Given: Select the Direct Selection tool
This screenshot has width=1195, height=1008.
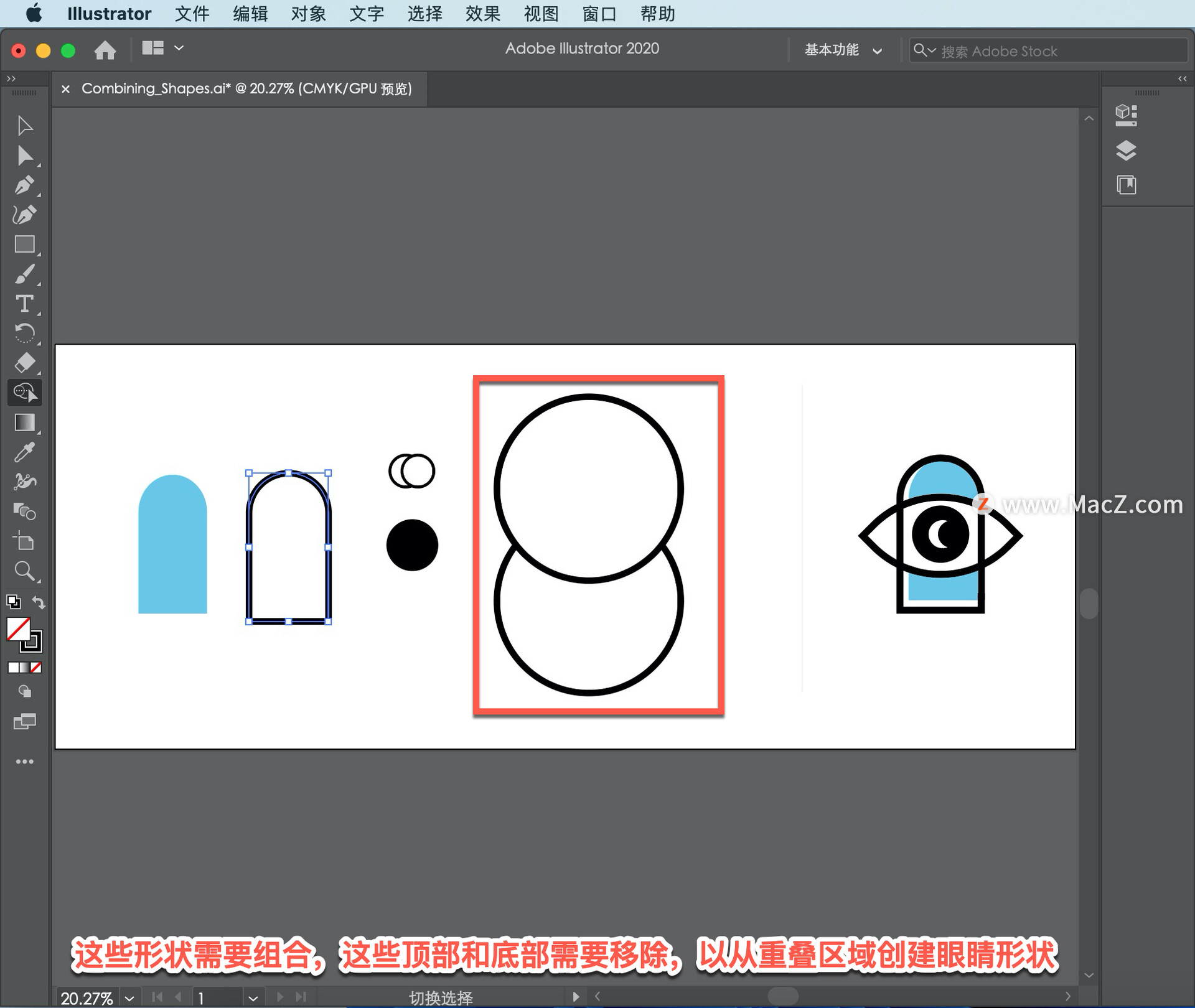Looking at the screenshot, I should [25, 156].
